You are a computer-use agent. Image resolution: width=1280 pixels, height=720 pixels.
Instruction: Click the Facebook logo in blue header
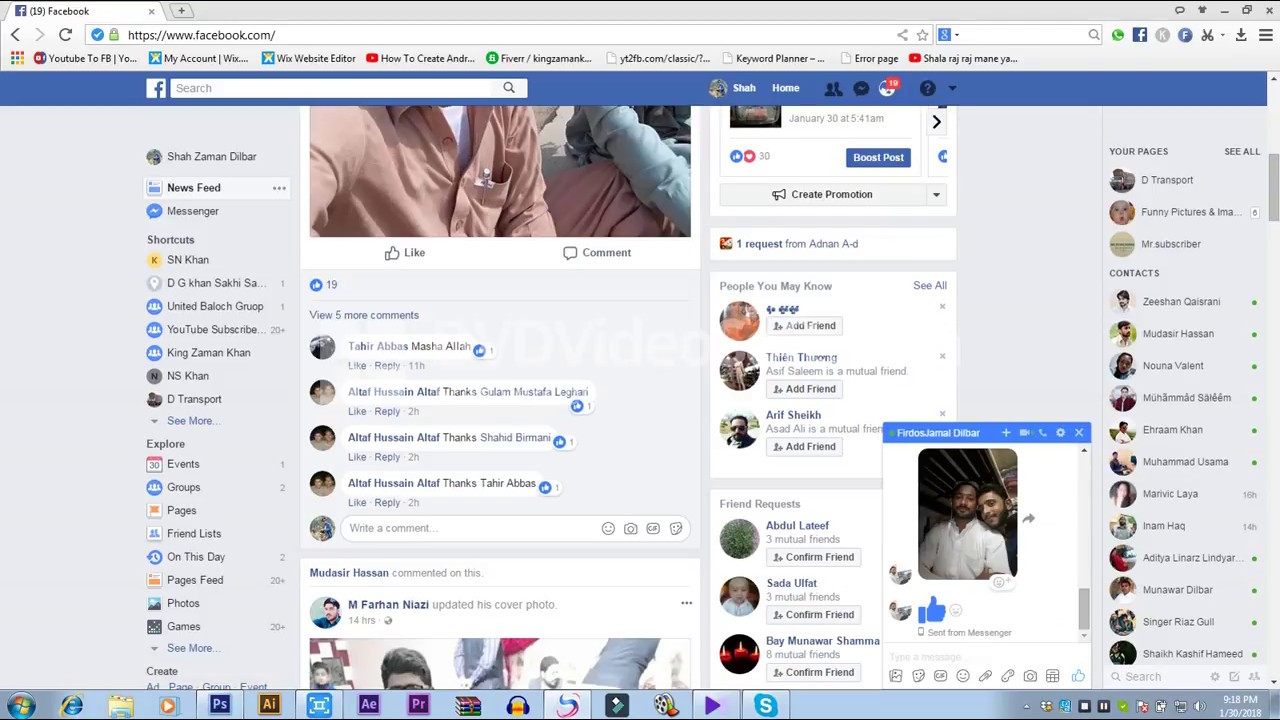point(156,88)
